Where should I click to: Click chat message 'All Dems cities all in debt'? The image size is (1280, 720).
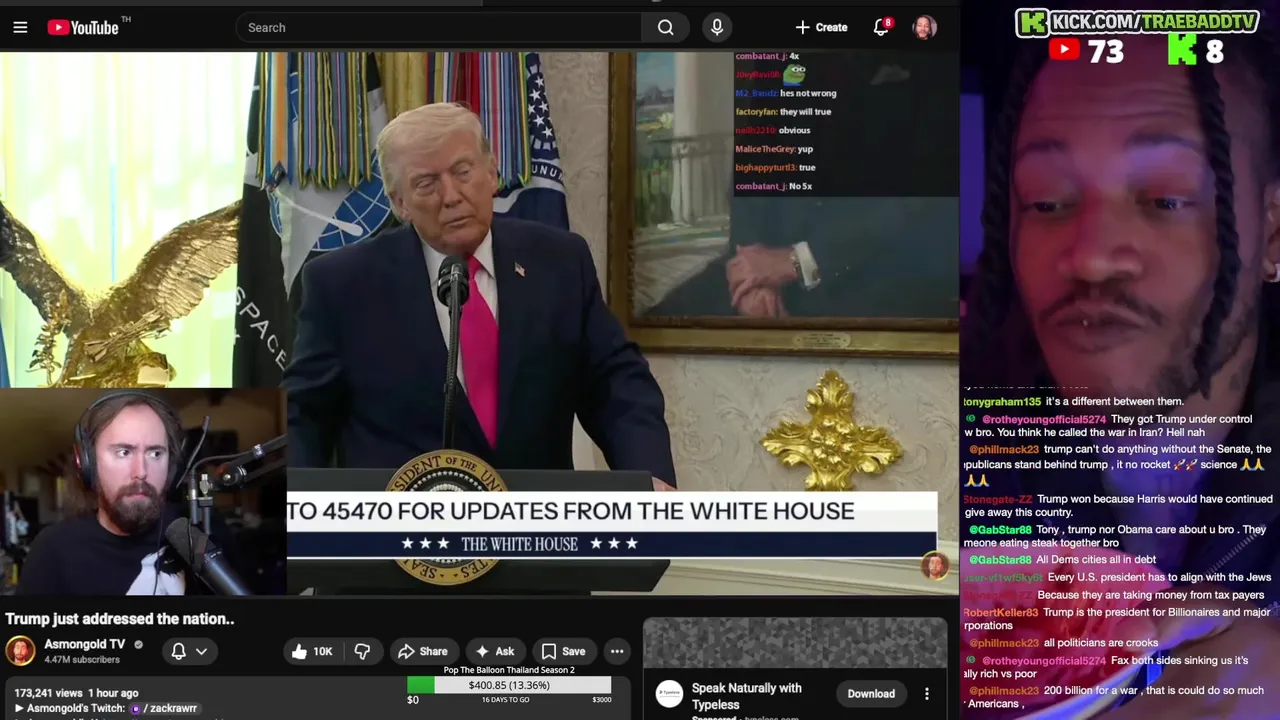[x=1096, y=560]
